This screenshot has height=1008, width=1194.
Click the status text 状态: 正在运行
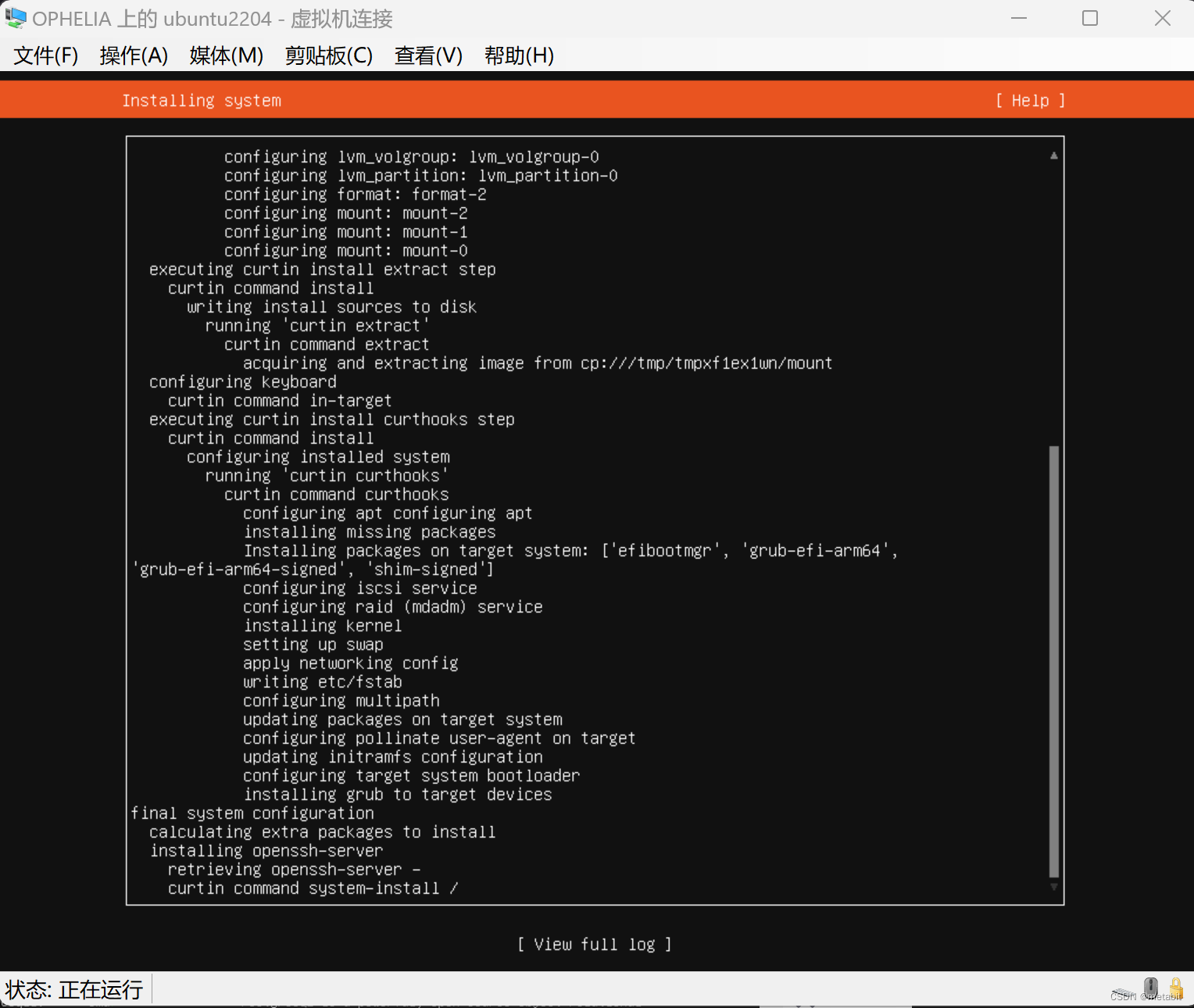[x=74, y=990]
